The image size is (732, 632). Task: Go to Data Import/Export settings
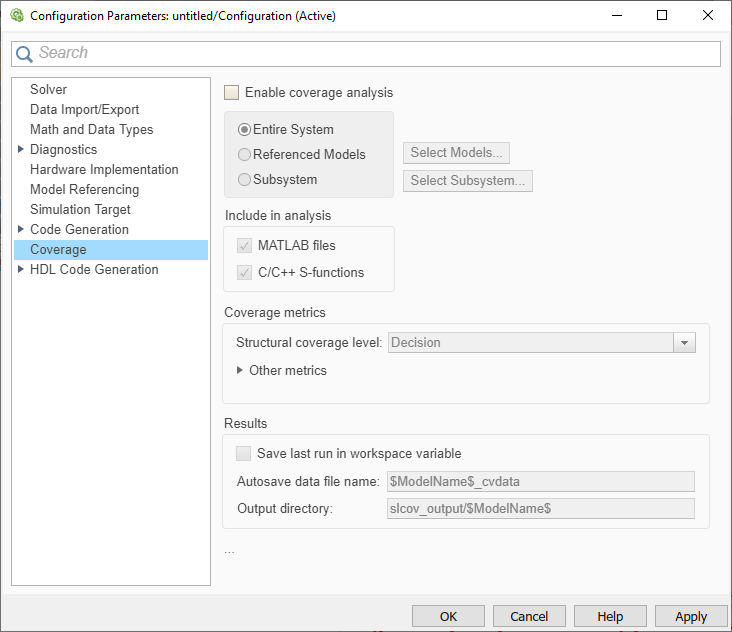[x=84, y=110]
